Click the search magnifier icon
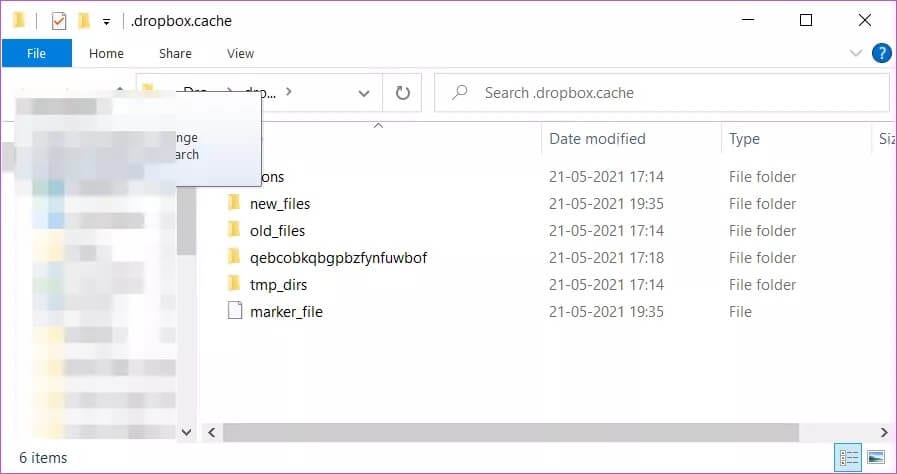The width and height of the screenshot is (897, 474). click(x=459, y=93)
